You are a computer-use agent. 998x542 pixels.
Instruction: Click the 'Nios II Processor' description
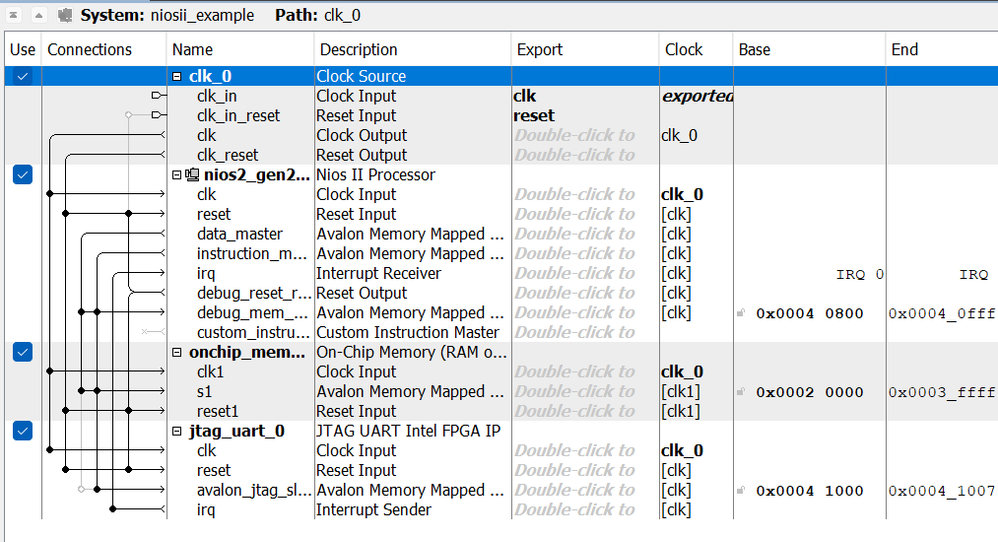click(x=376, y=175)
